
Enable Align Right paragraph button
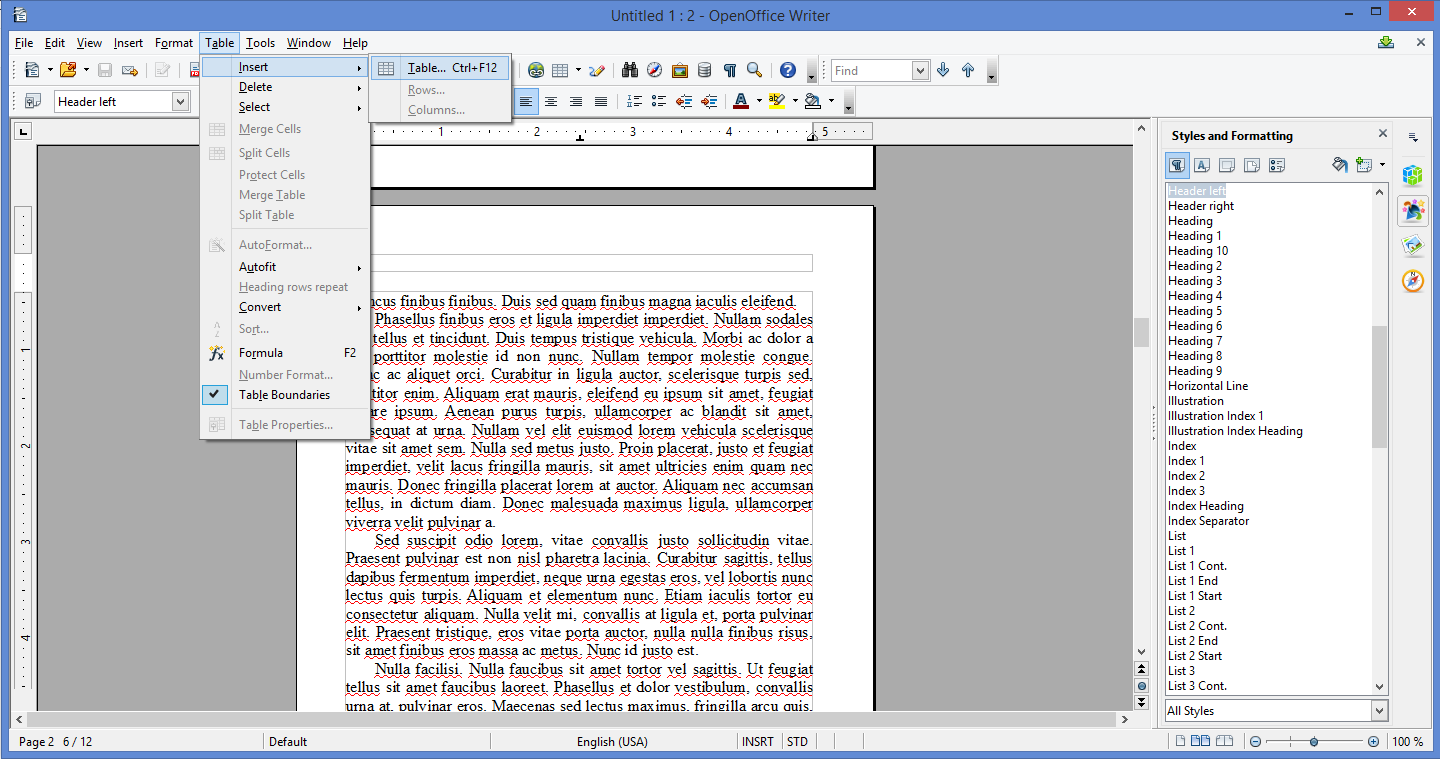[576, 101]
